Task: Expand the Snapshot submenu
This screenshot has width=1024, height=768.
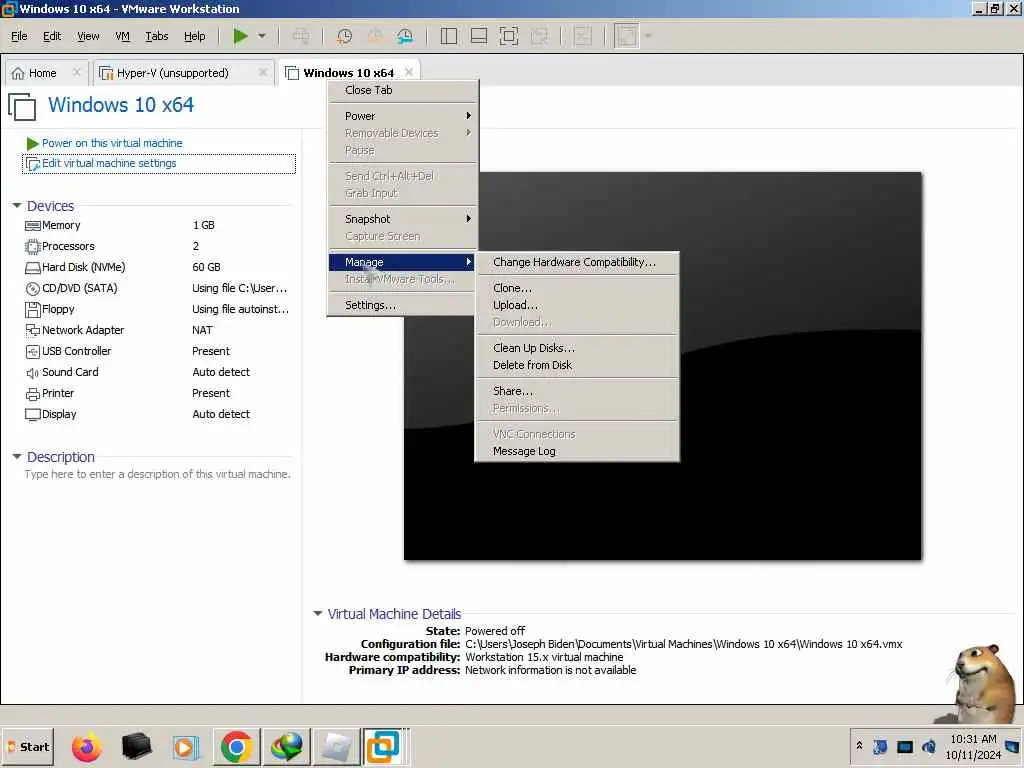Action: 403,219
